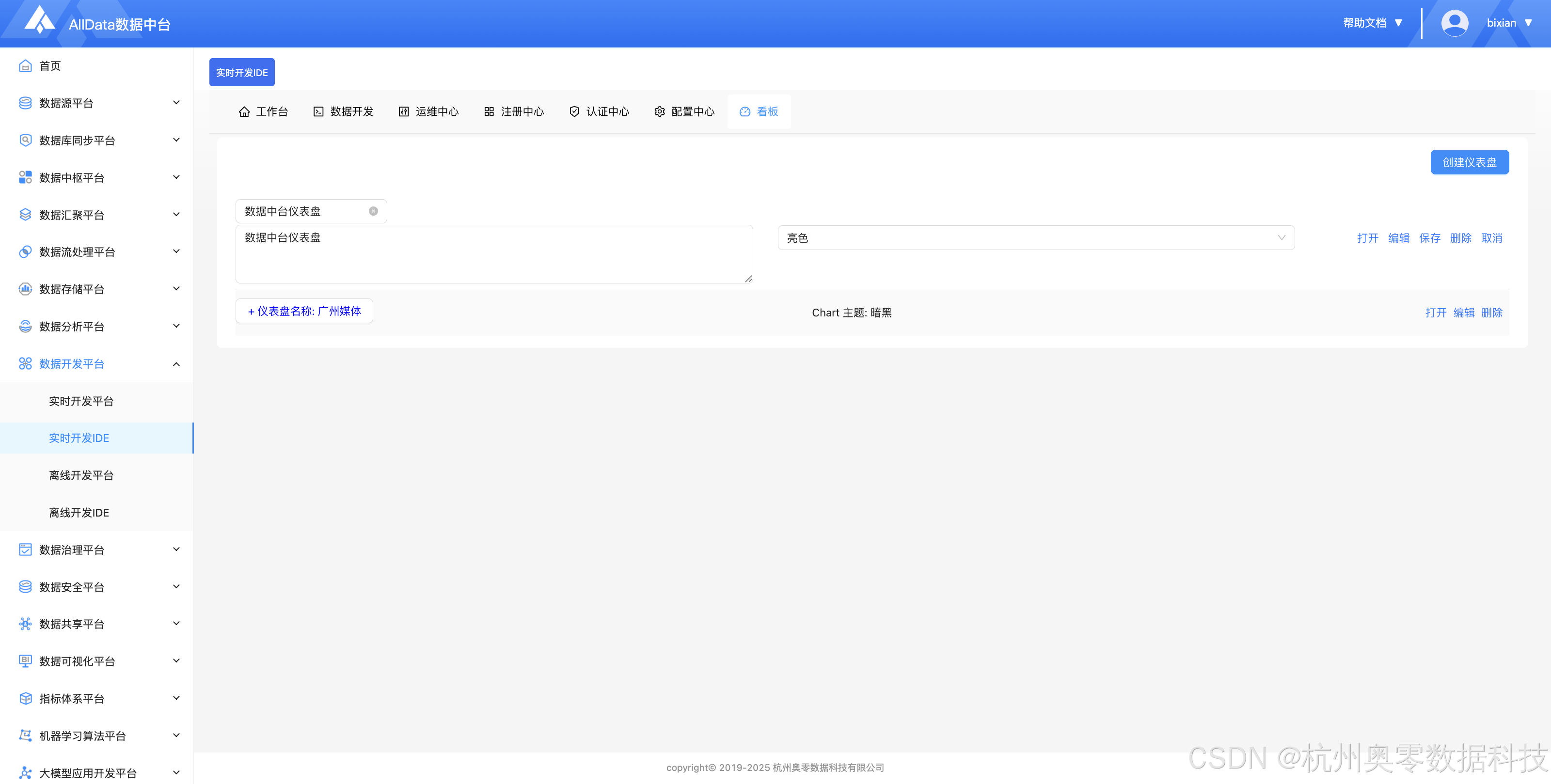Click the 指标体系平台 cube icon
1551x784 pixels.
pos(25,699)
